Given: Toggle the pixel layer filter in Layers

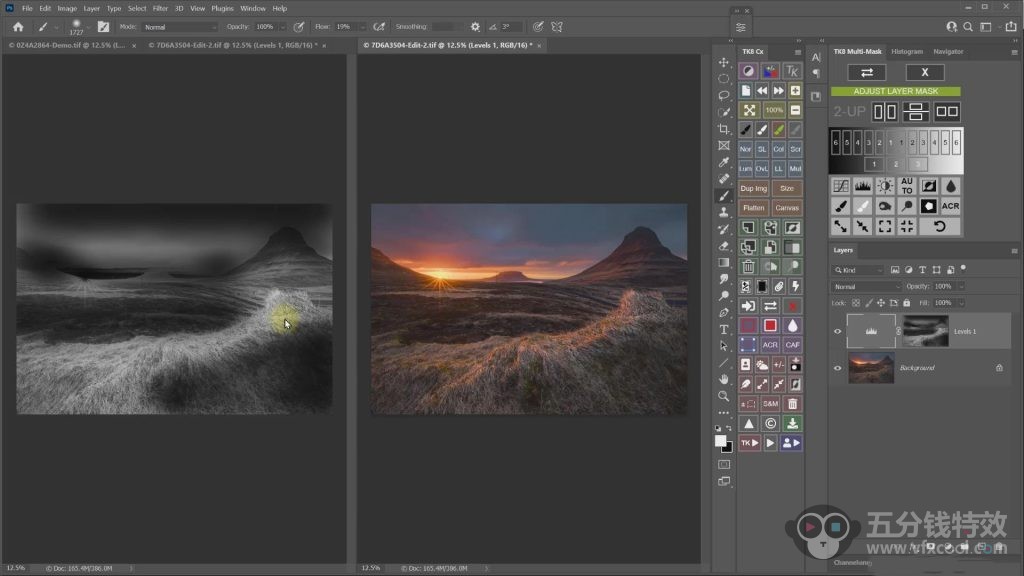Looking at the screenshot, I should [x=895, y=270].
